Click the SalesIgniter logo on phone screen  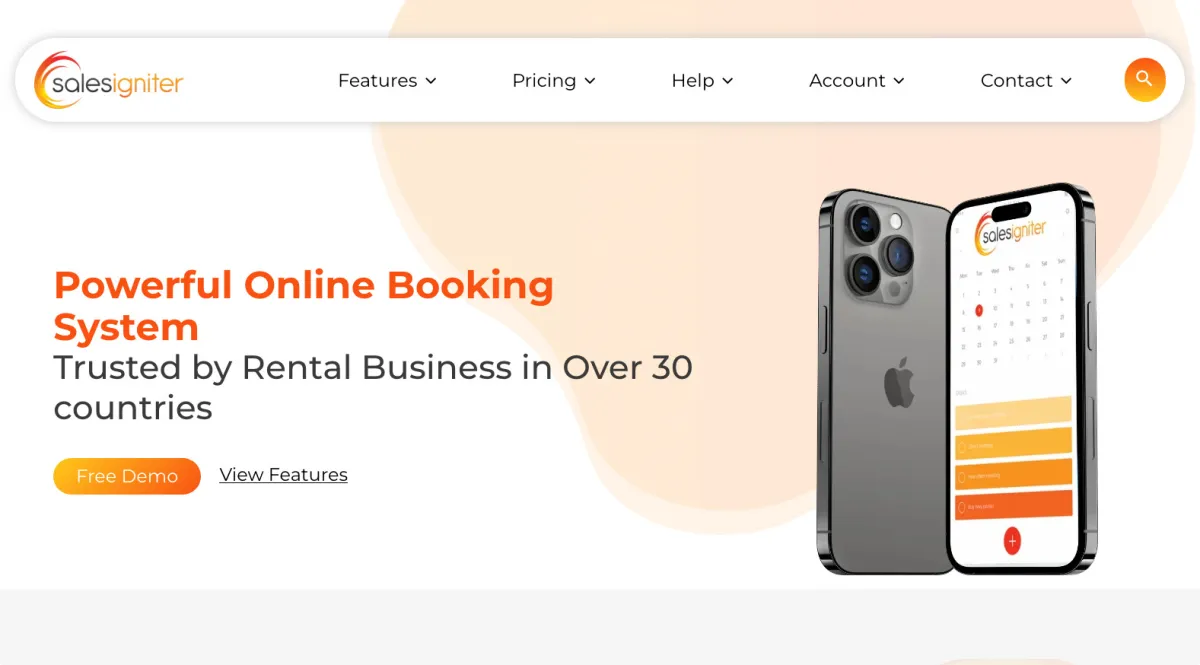point(1011,231)
